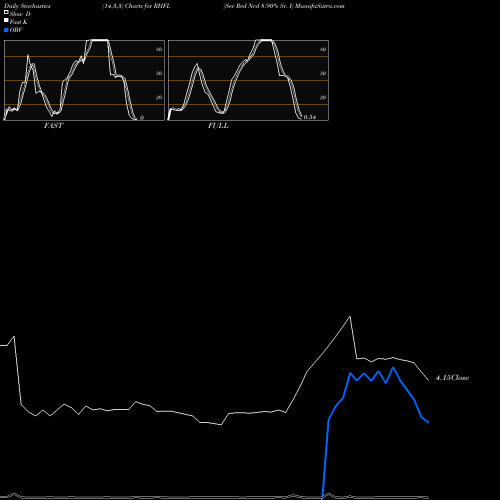
Task: Click the 50 level label in FAST chart
Action: tap(159, 73)
